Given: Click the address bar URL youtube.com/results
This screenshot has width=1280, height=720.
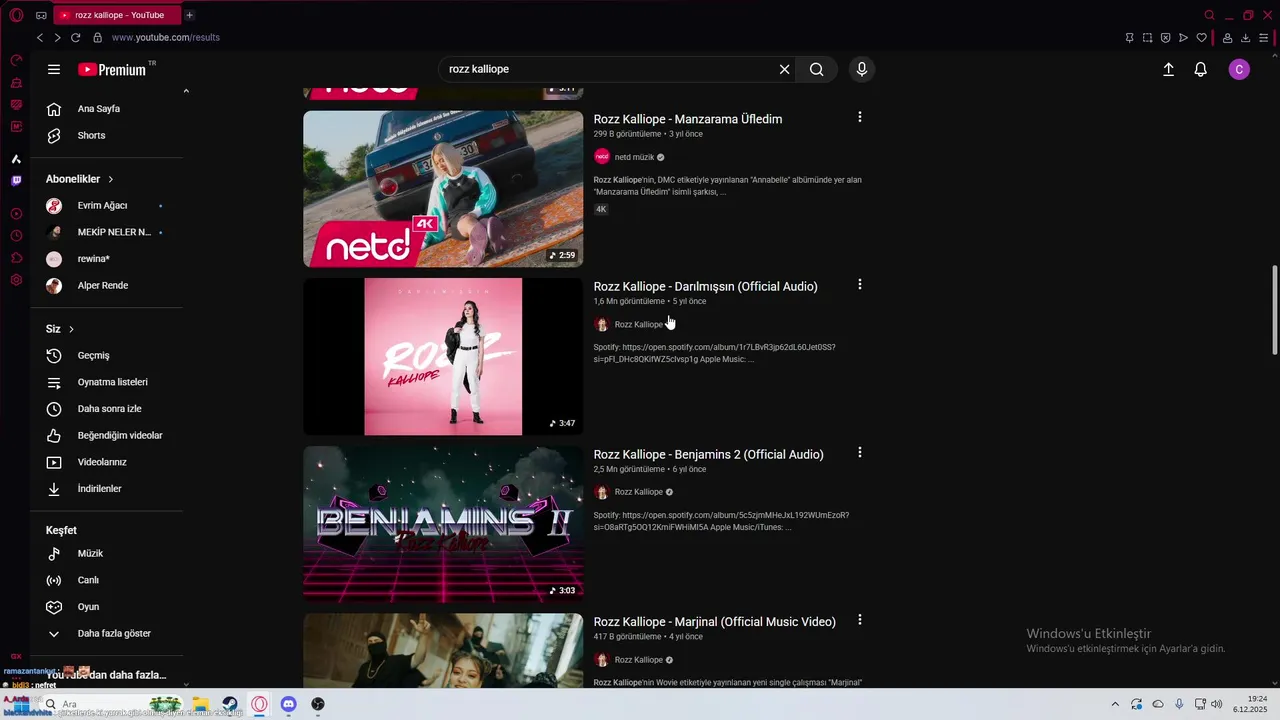Looking at the screenshot, I should [165, 37].
